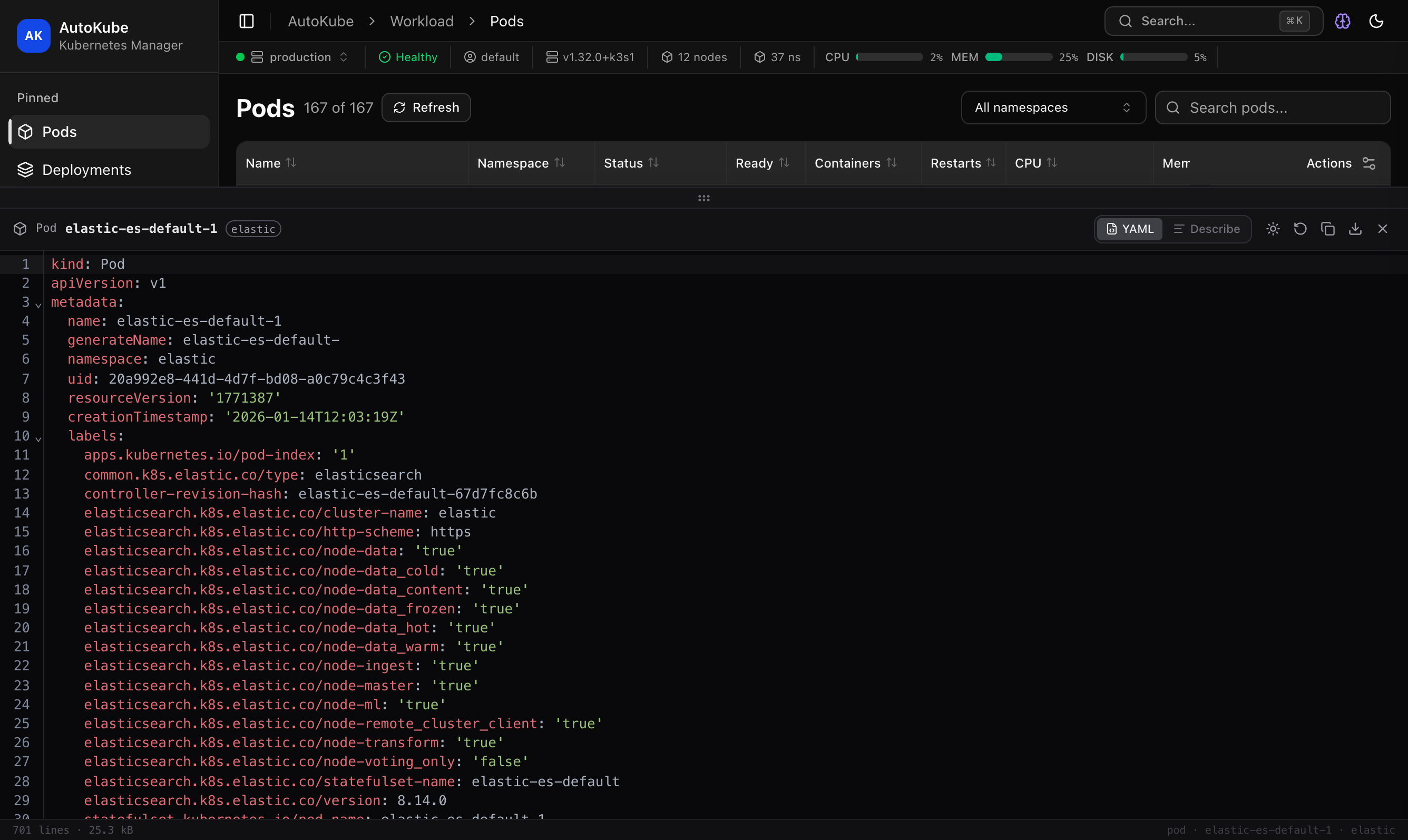
Task: Click line number 15 in the gutter
Action: tap(22, 532)
